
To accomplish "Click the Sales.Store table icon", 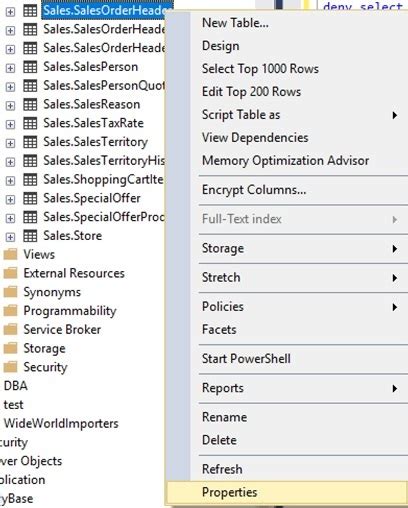I will coord(30,236).
